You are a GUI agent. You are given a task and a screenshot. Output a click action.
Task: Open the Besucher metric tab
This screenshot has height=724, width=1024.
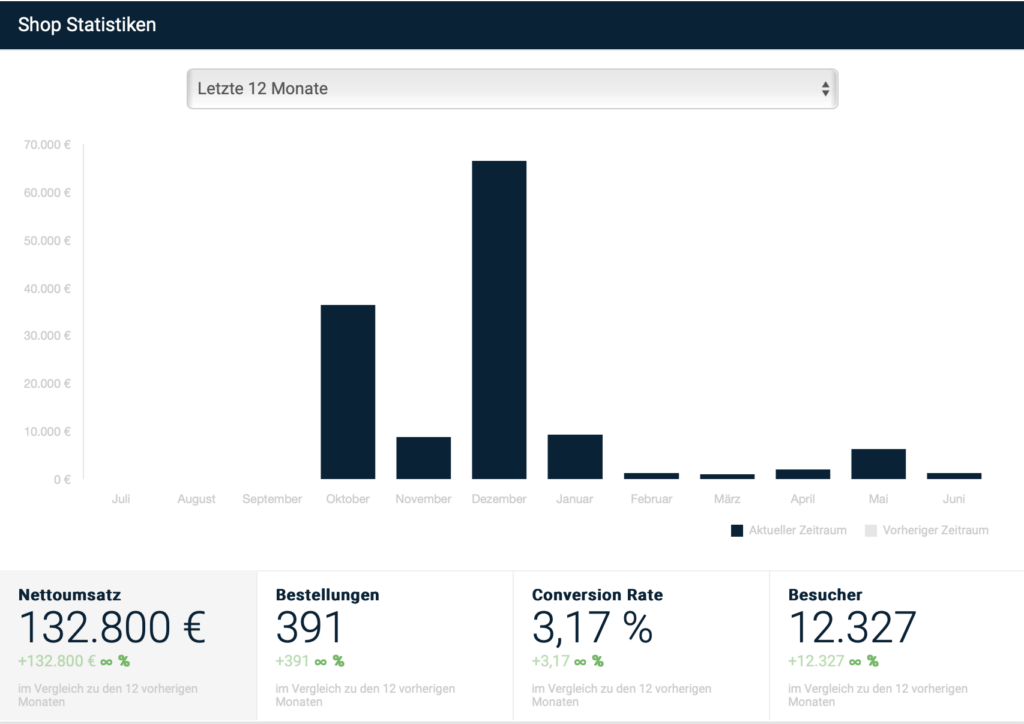pyautogui.click(x=897, y=645)
